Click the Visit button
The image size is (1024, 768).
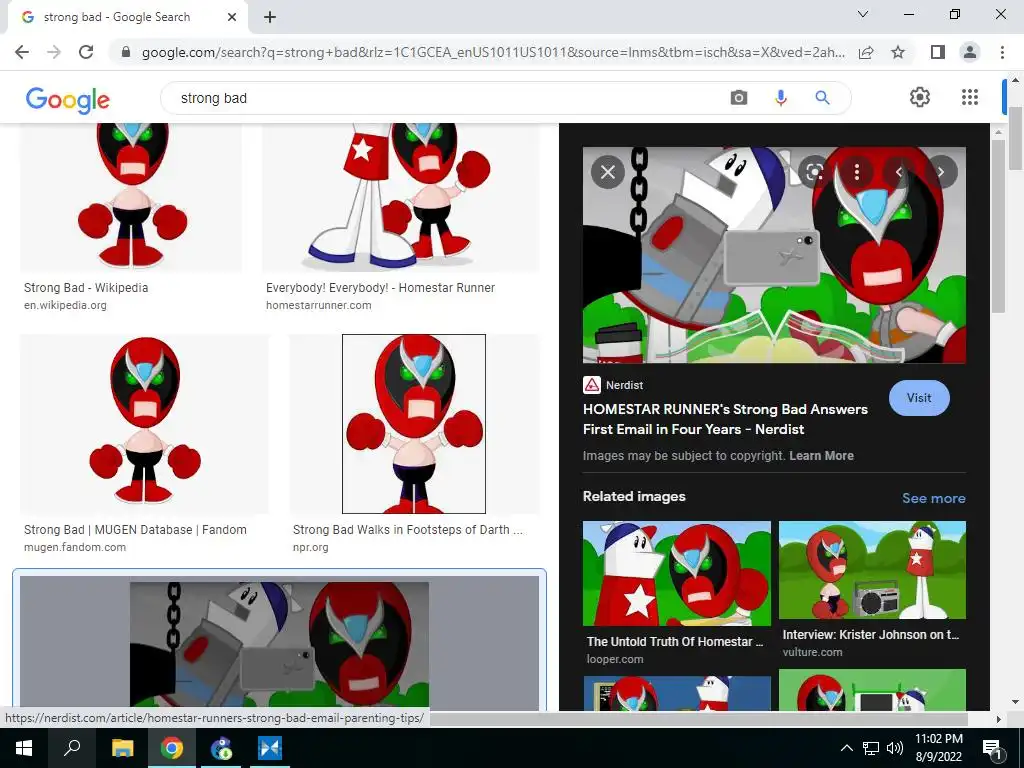point(919,398)
